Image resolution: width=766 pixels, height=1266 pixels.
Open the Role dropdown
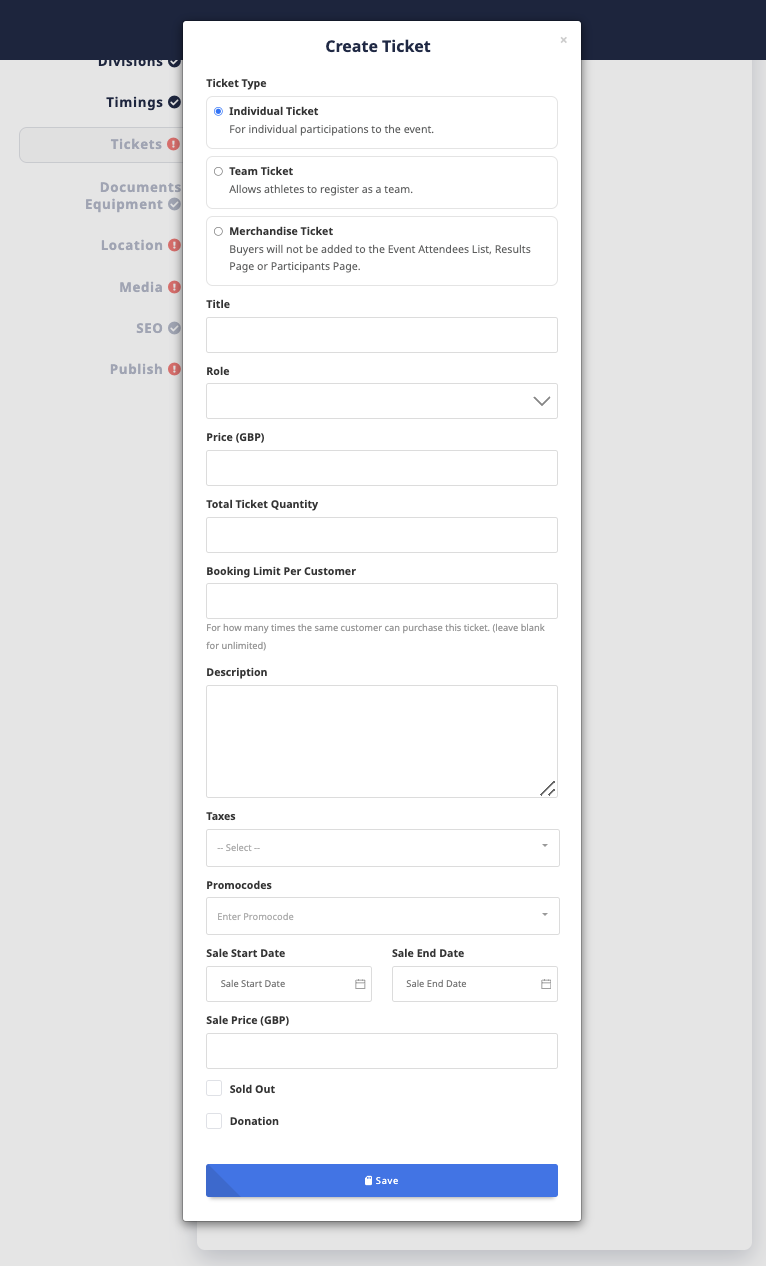382,401
